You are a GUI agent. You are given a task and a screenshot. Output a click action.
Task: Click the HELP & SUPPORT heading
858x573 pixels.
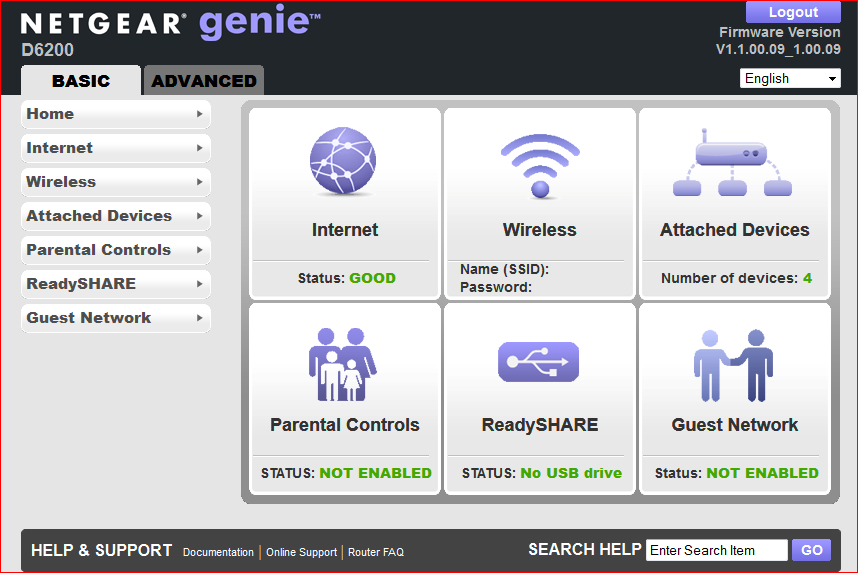tap(101, 550)
